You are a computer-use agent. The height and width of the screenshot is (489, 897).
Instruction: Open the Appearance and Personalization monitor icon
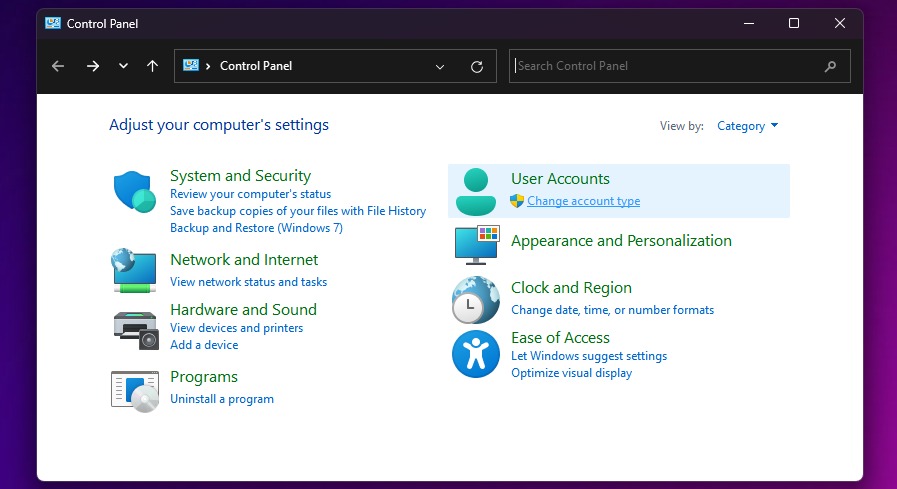(477, 245)
